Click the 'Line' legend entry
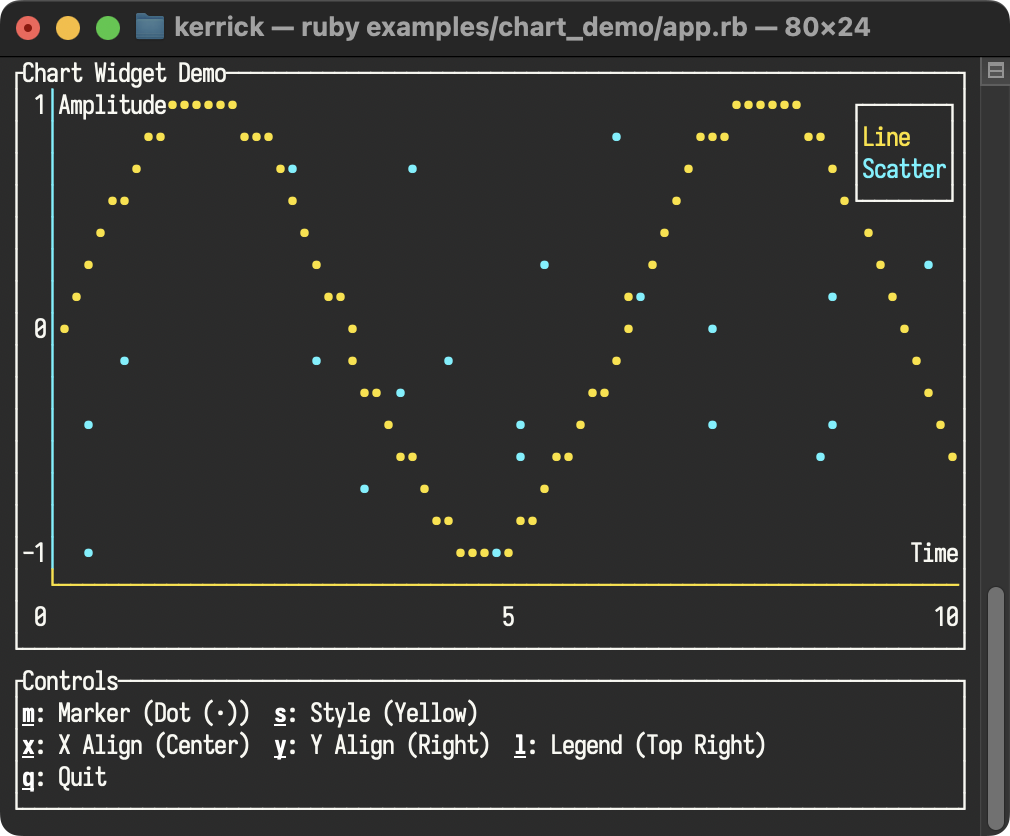The image size is (1010, 836). pos(886,137)
